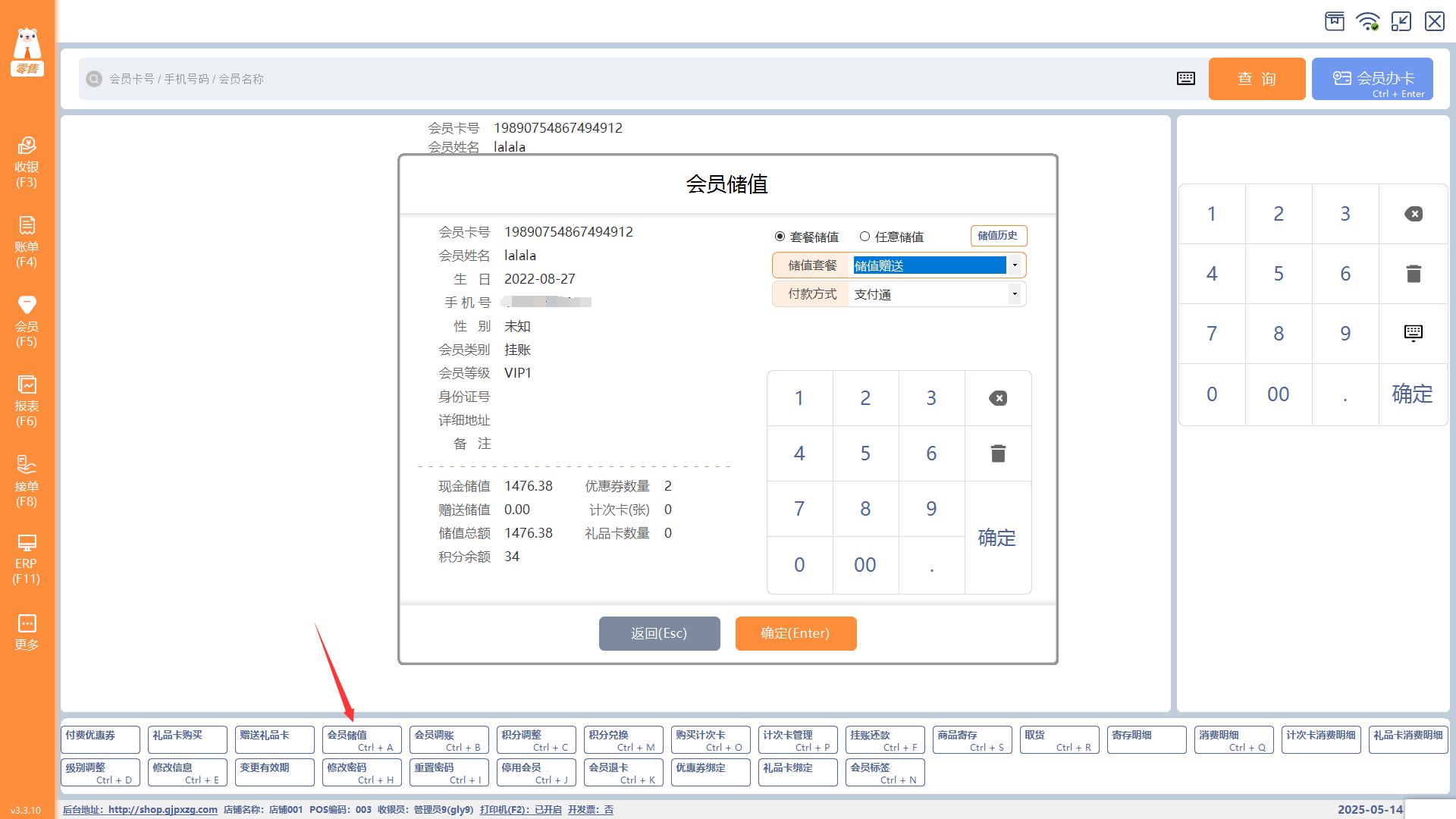Click the 会员调账 function button
Viewport: 1456px width, 819px height.
coord(449,740)
